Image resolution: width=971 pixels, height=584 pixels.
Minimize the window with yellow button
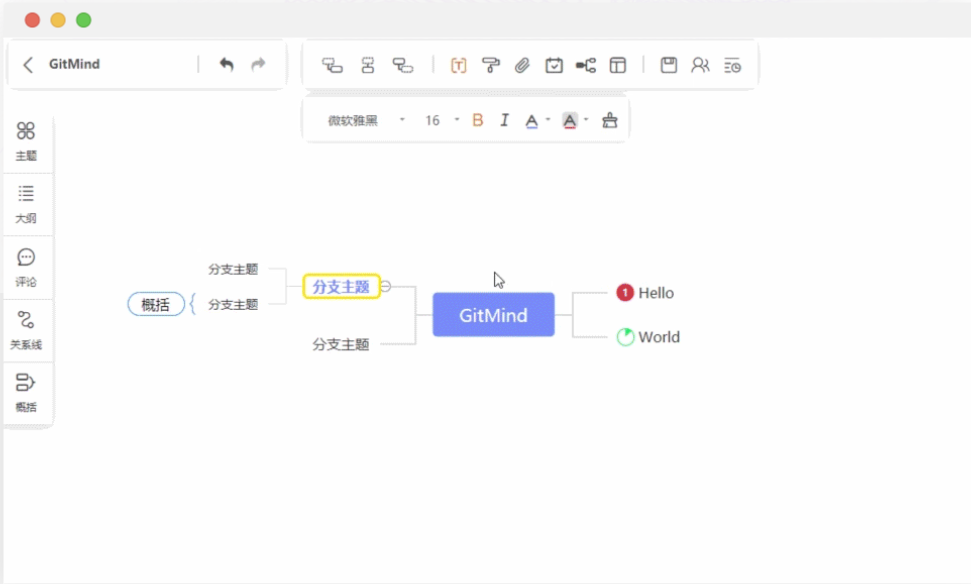(58, 20)
